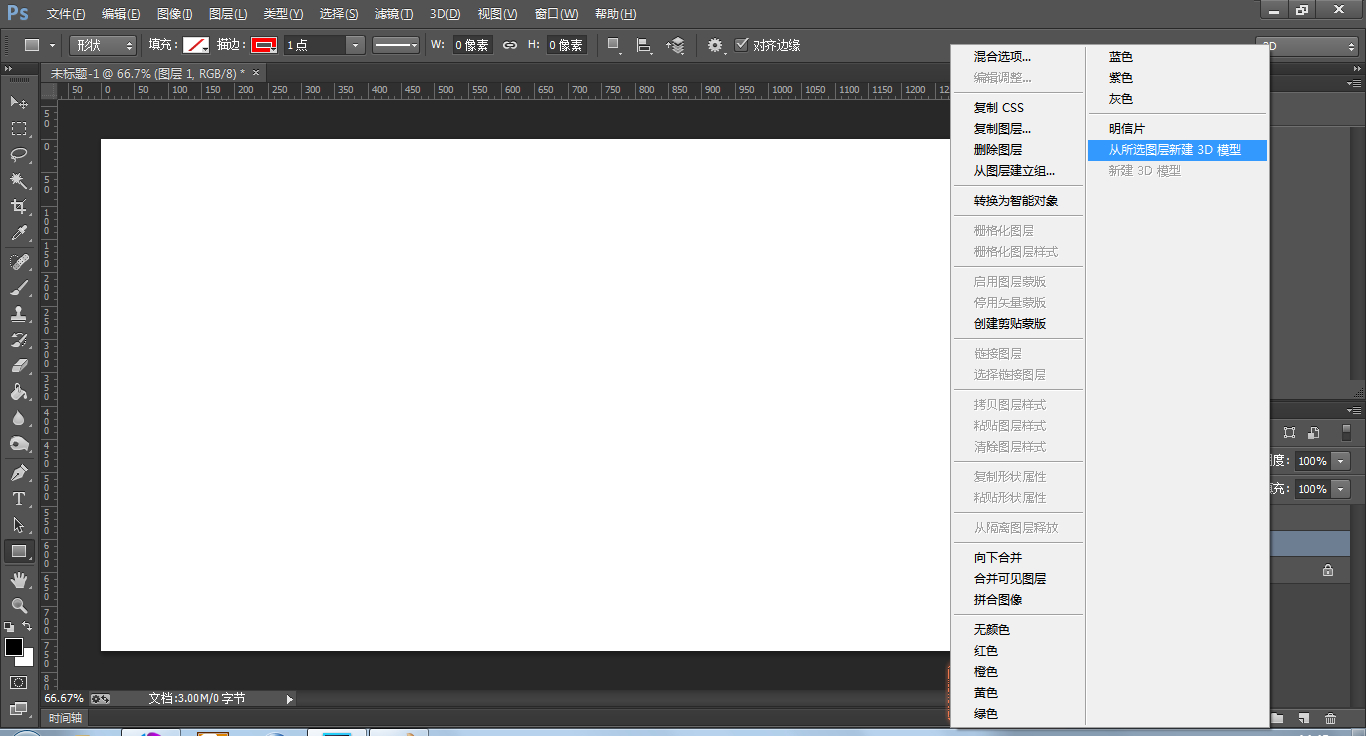Delete layer with trash icon
Image resolution: width=1366 pixels, height=736 pixels.
click(1330, 718)
